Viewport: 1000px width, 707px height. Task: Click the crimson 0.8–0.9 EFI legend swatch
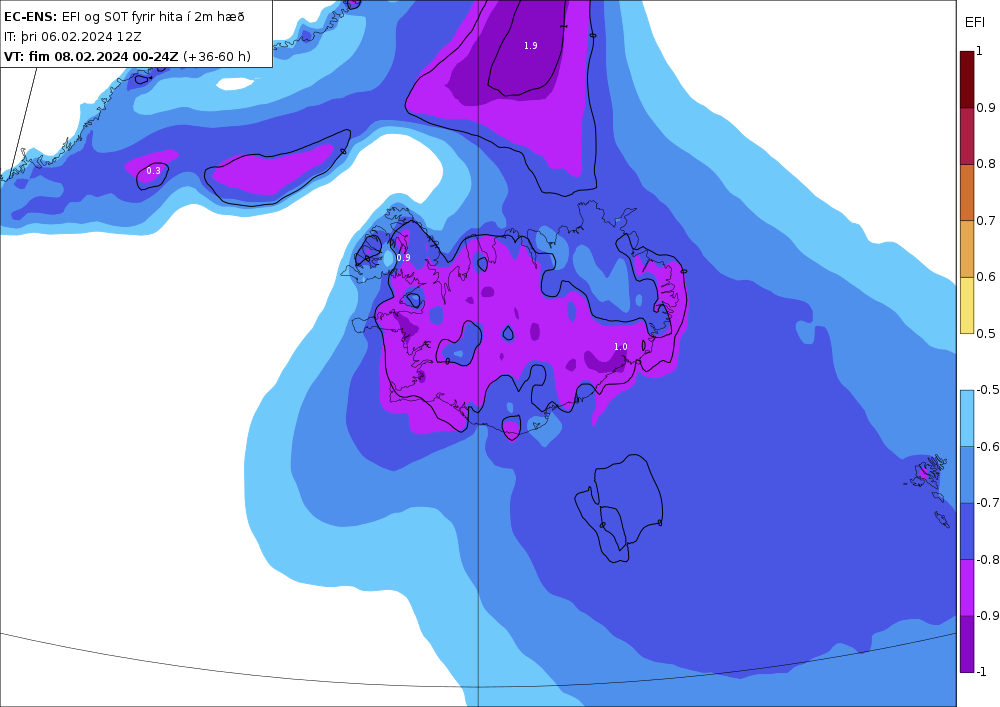click(x=967, y=136)
